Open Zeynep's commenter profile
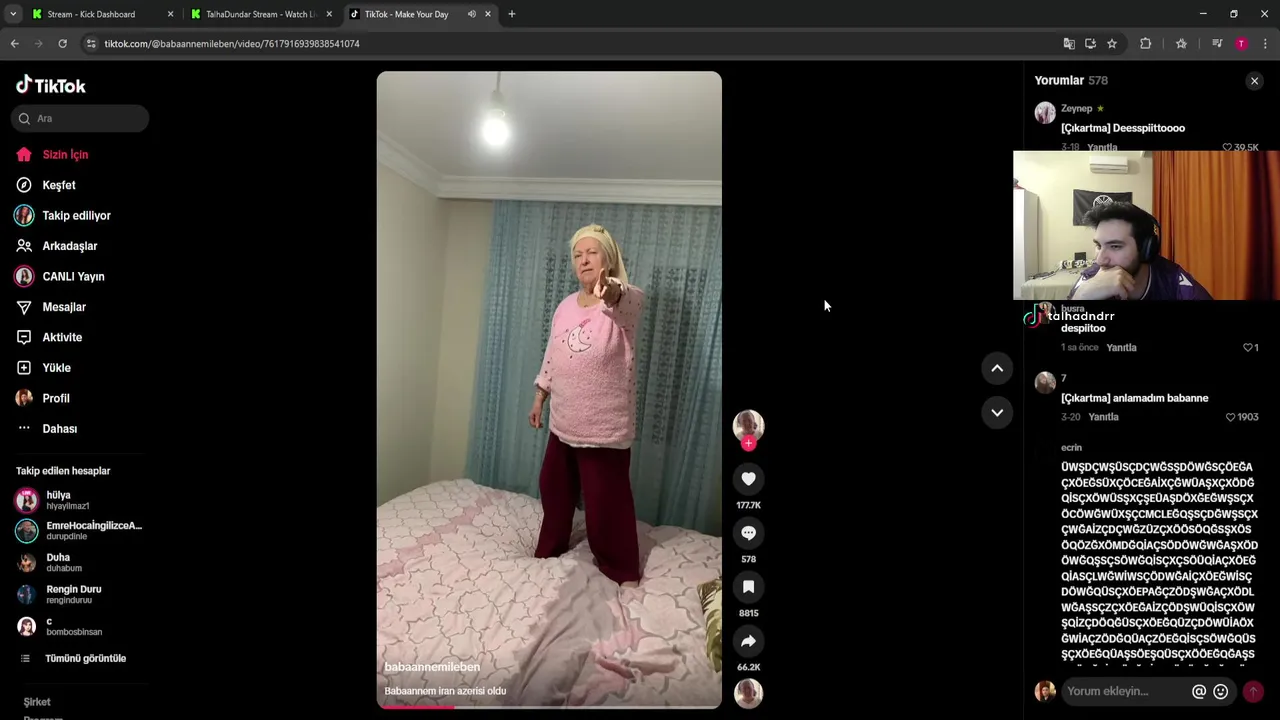The image size is (1280, 720). [x=1045, y=113]
